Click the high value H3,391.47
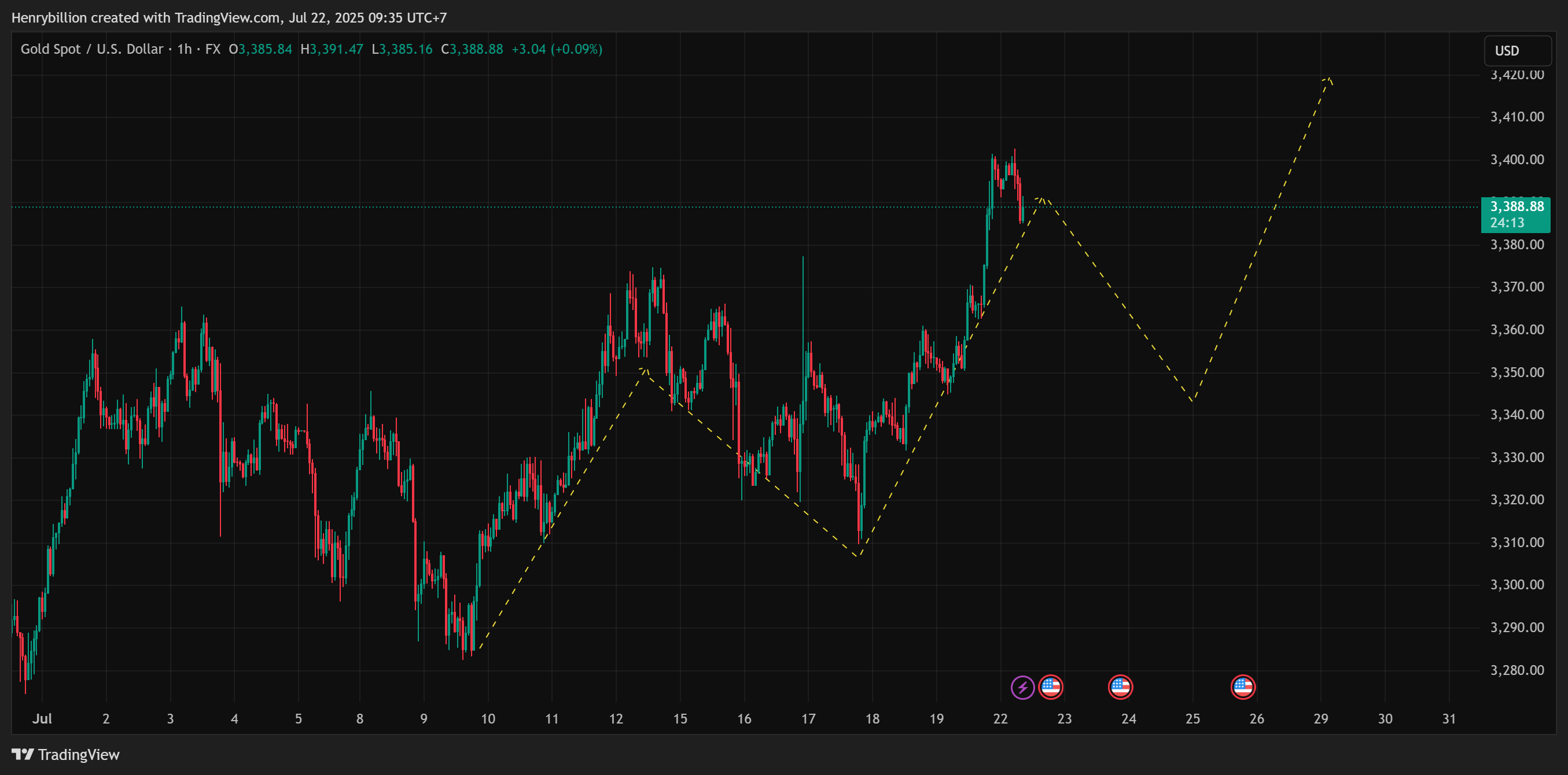The width and height of the screenshot is (1568, 775). [332, 49]
